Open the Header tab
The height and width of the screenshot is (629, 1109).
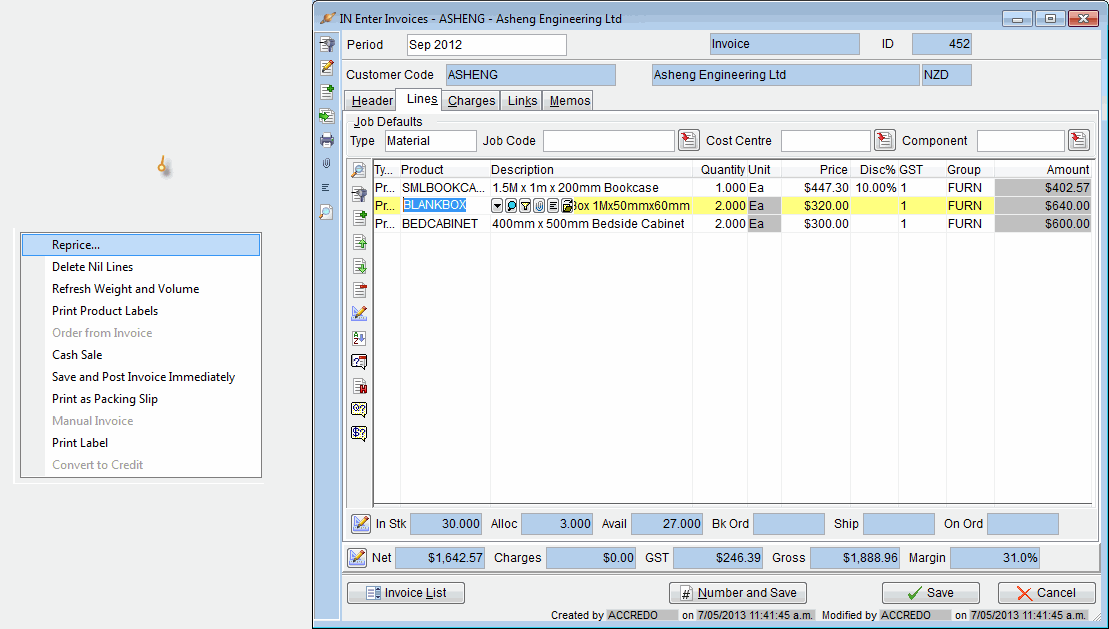pos(371,101)
